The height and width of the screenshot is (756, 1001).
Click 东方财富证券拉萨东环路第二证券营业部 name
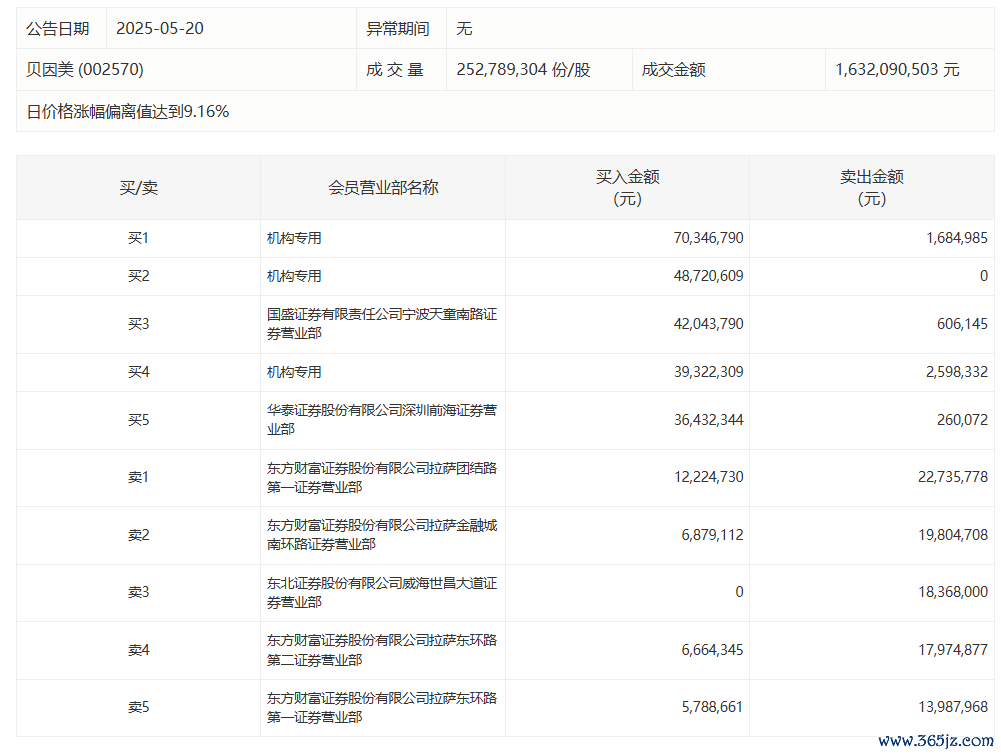point(382,650)
